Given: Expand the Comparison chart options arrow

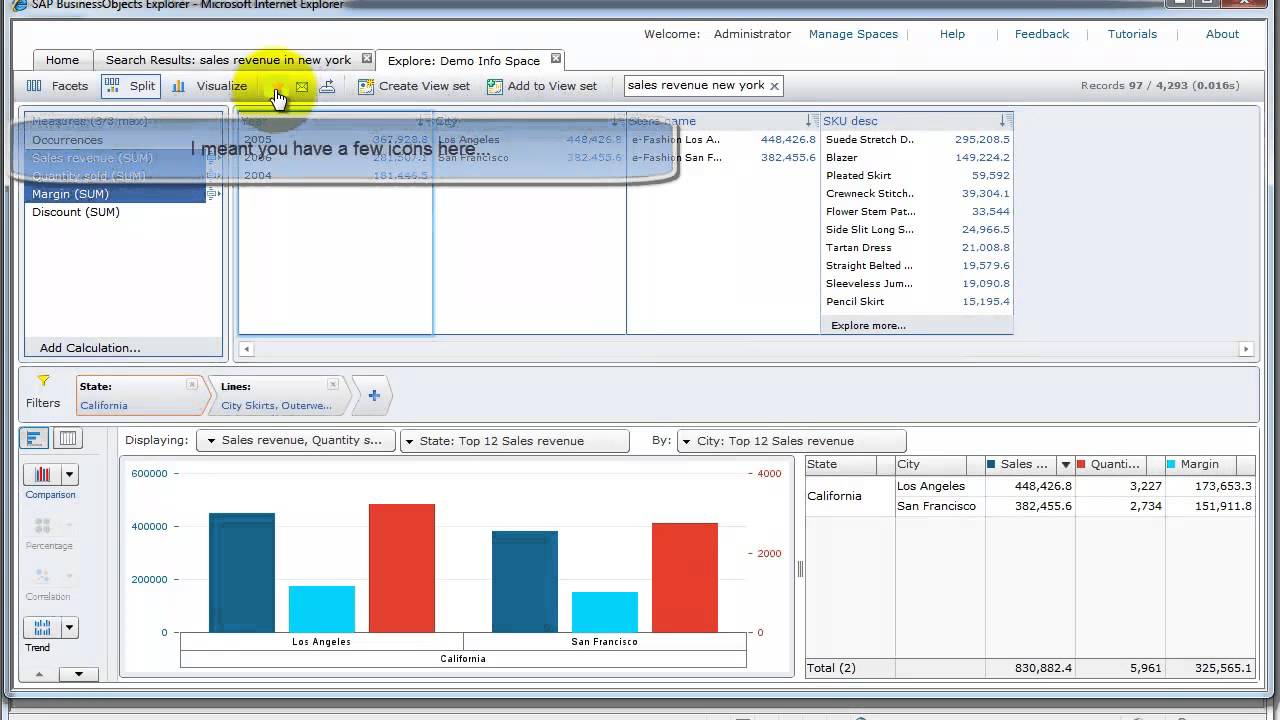Looking at the screenshot, I should [x=70, y=475].
